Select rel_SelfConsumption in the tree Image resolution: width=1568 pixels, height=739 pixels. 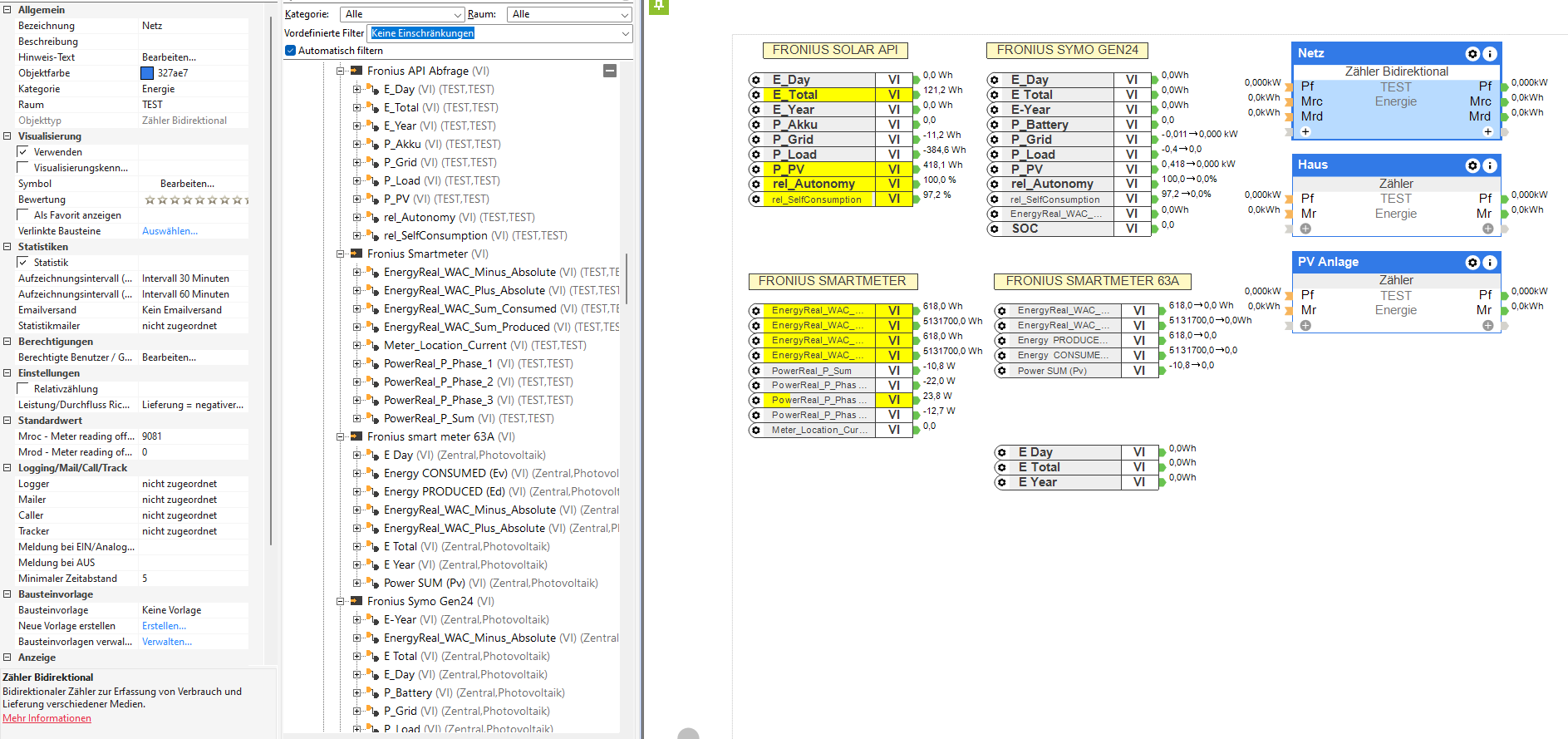tap(475, 236)
